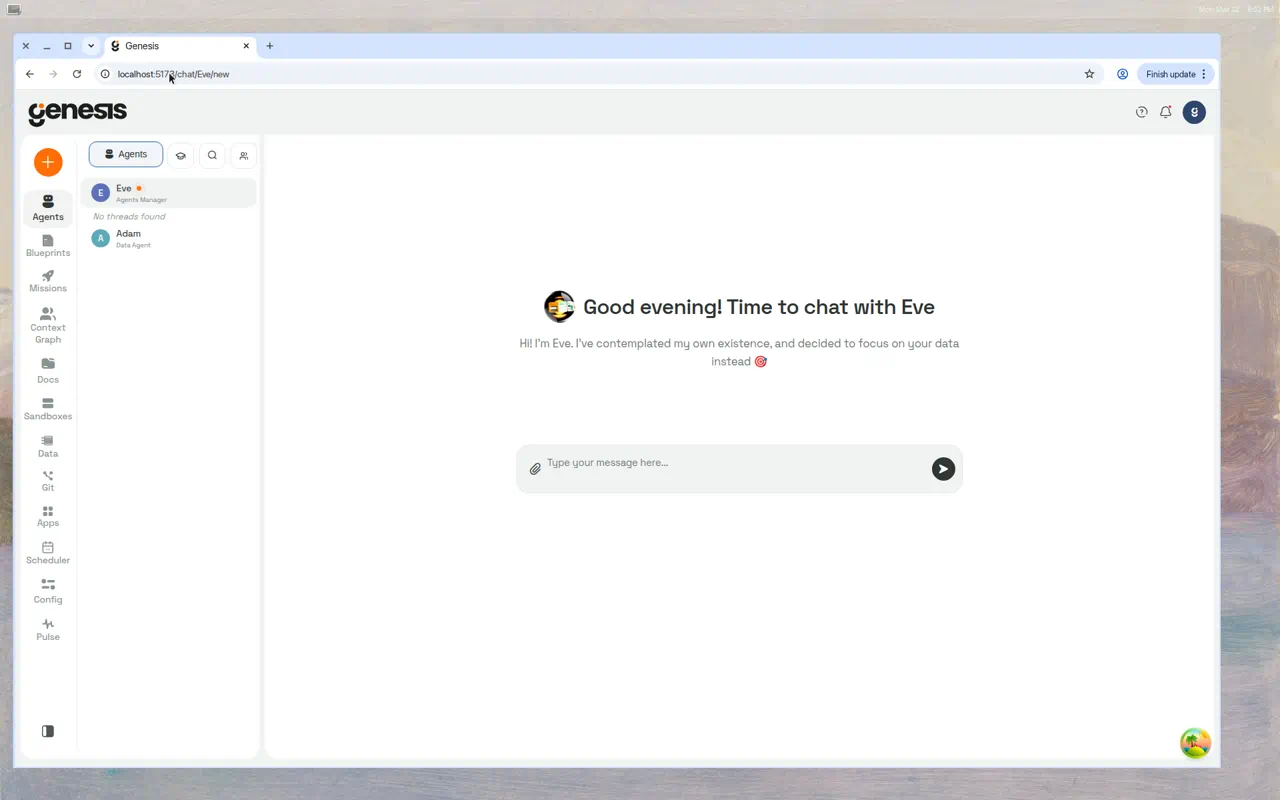Select the Eve Agents Manager row
This screenshot has width=1280, height=800.
[x=169, y=193]
